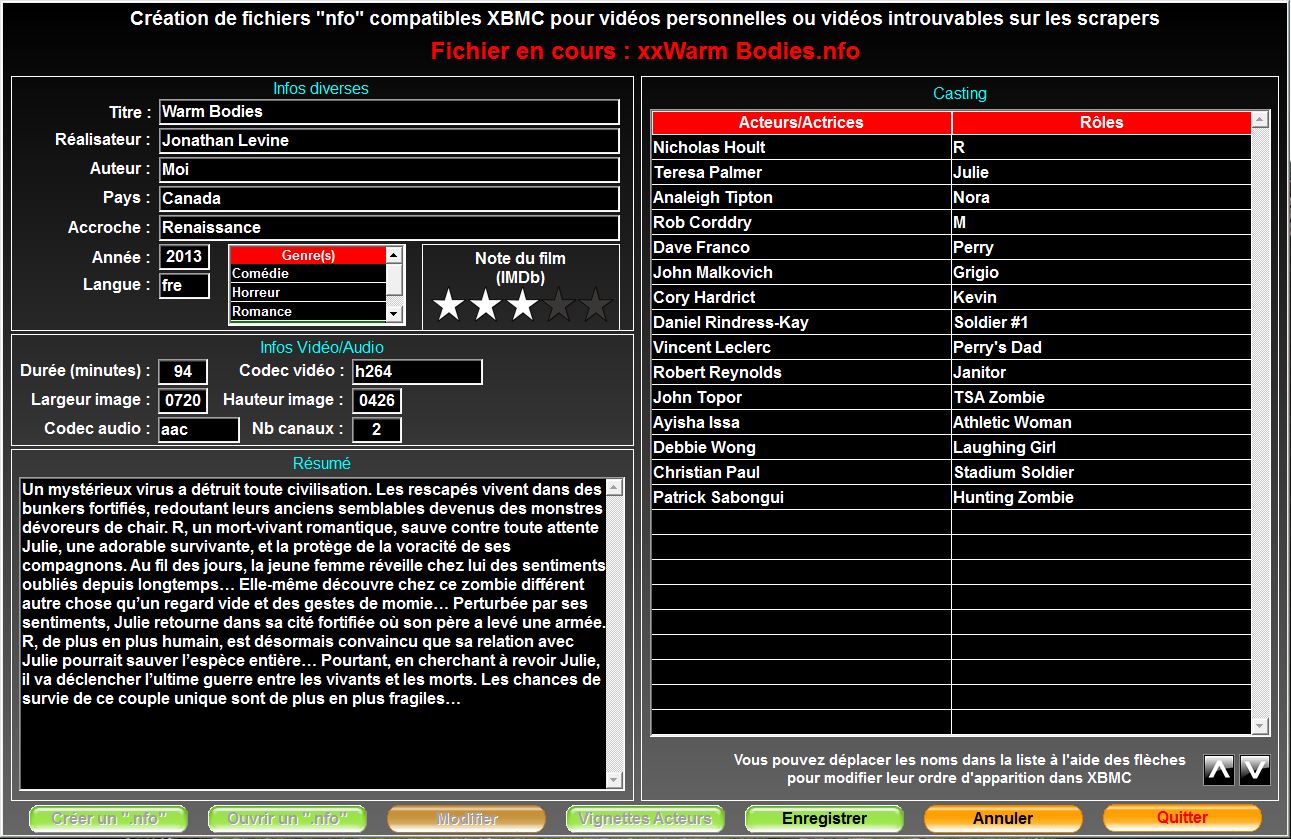Click the Hauteur image field 0426
Image resolution: width=1291 pixels, height=839 pixels.
(x=377, y=401)
